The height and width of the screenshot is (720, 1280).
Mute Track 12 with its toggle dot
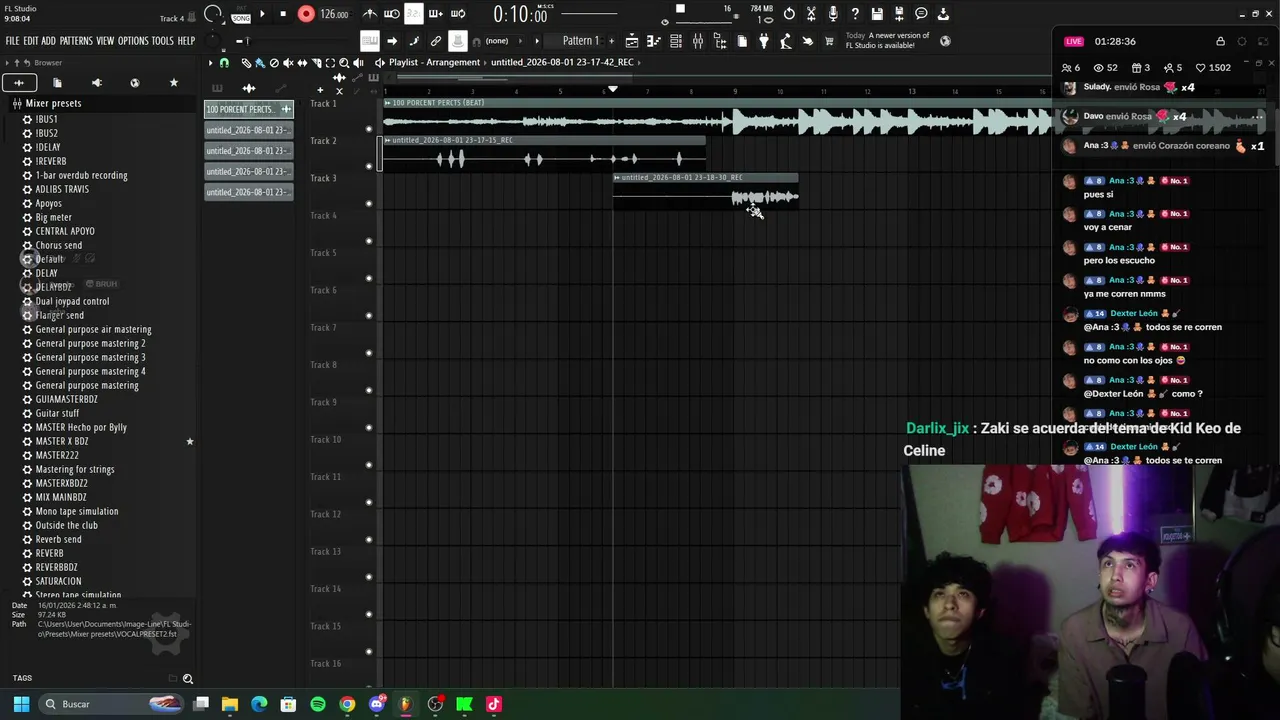369,540
